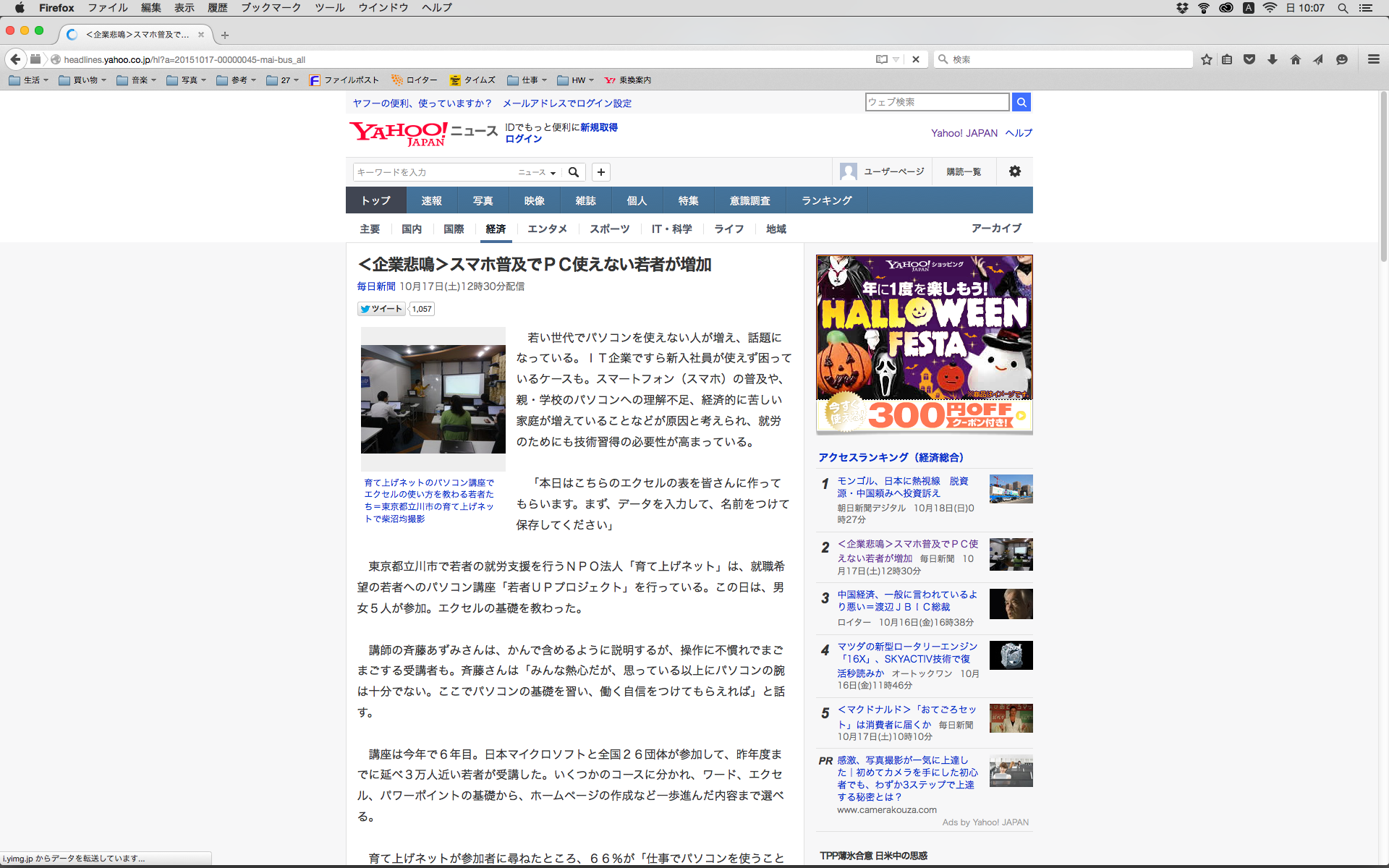Image resolution: width=1389 pixels, height=868 pixels.
Task: Open the Firefox downloads arrow icon
Action: [1273, 59]
